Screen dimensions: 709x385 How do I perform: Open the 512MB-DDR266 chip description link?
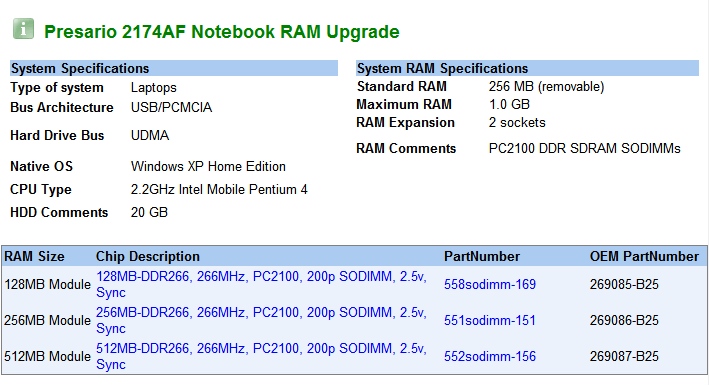(261, 356)
